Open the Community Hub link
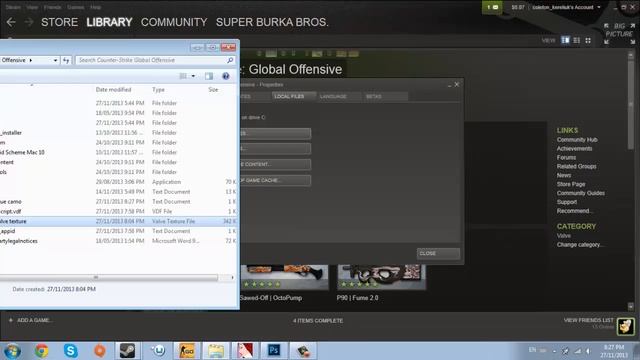The height and width of the screenshot is (360, 640). (x=577, y=140)
